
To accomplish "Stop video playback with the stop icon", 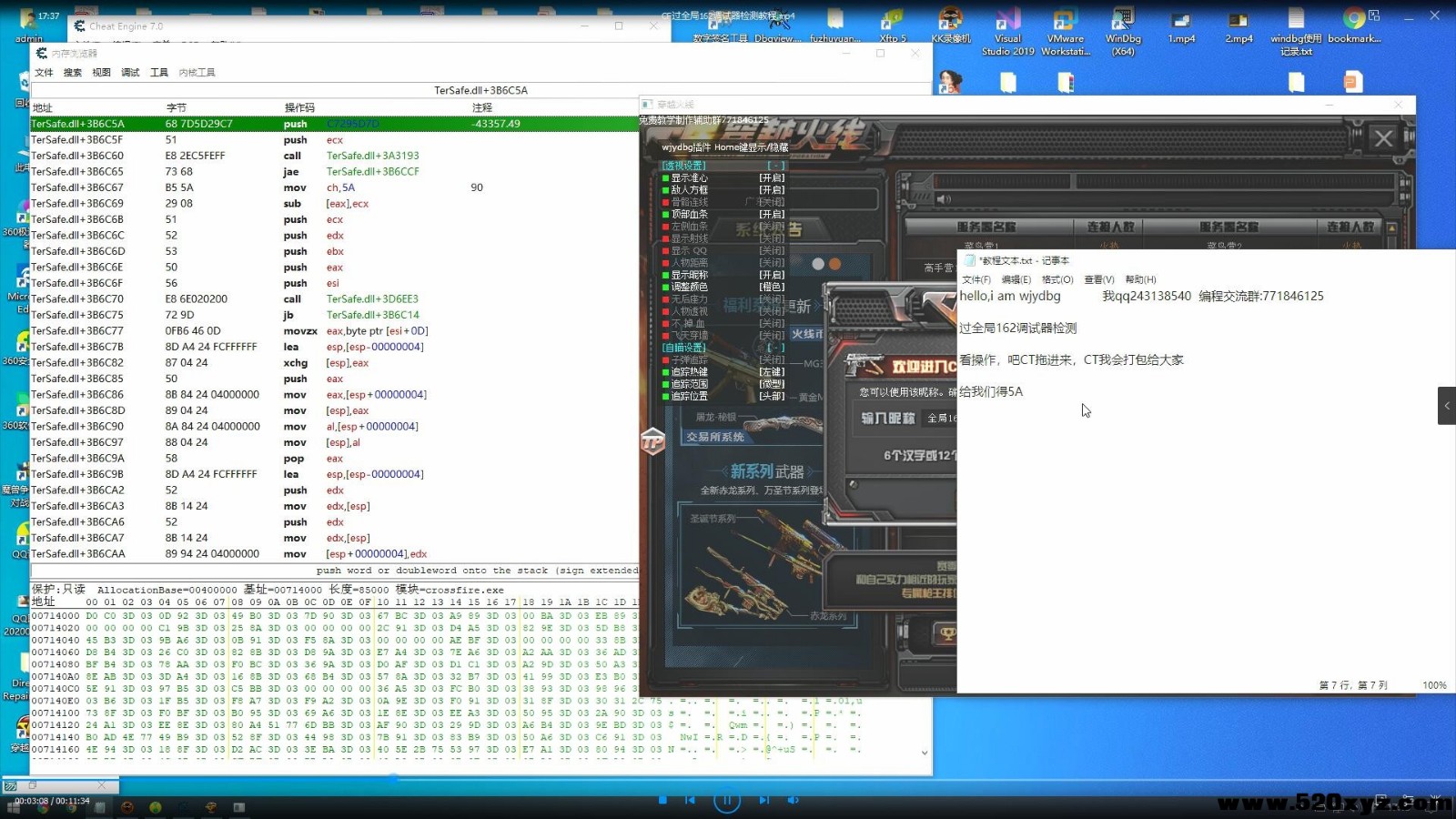I will (x=662, y=800).
